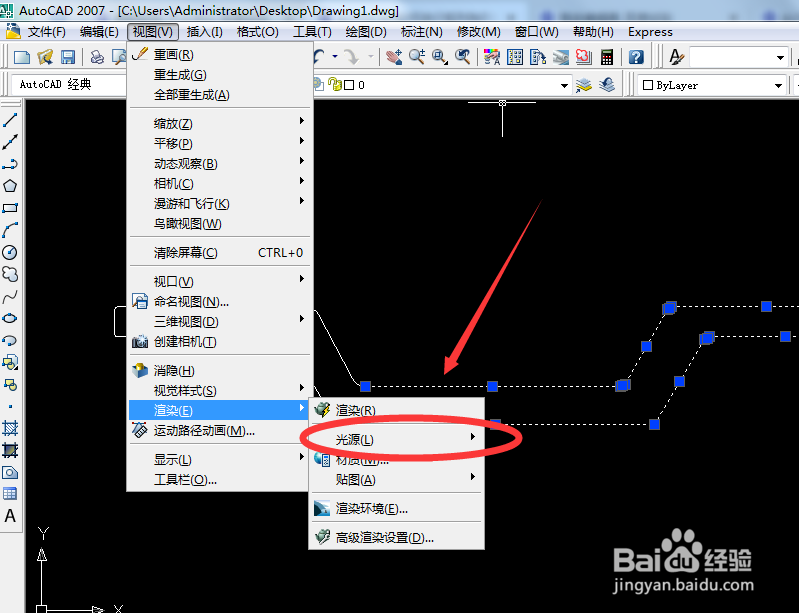Open the DesignCenter icon
The height and width of the screenshot is (613, 799).
click(515, 57)
